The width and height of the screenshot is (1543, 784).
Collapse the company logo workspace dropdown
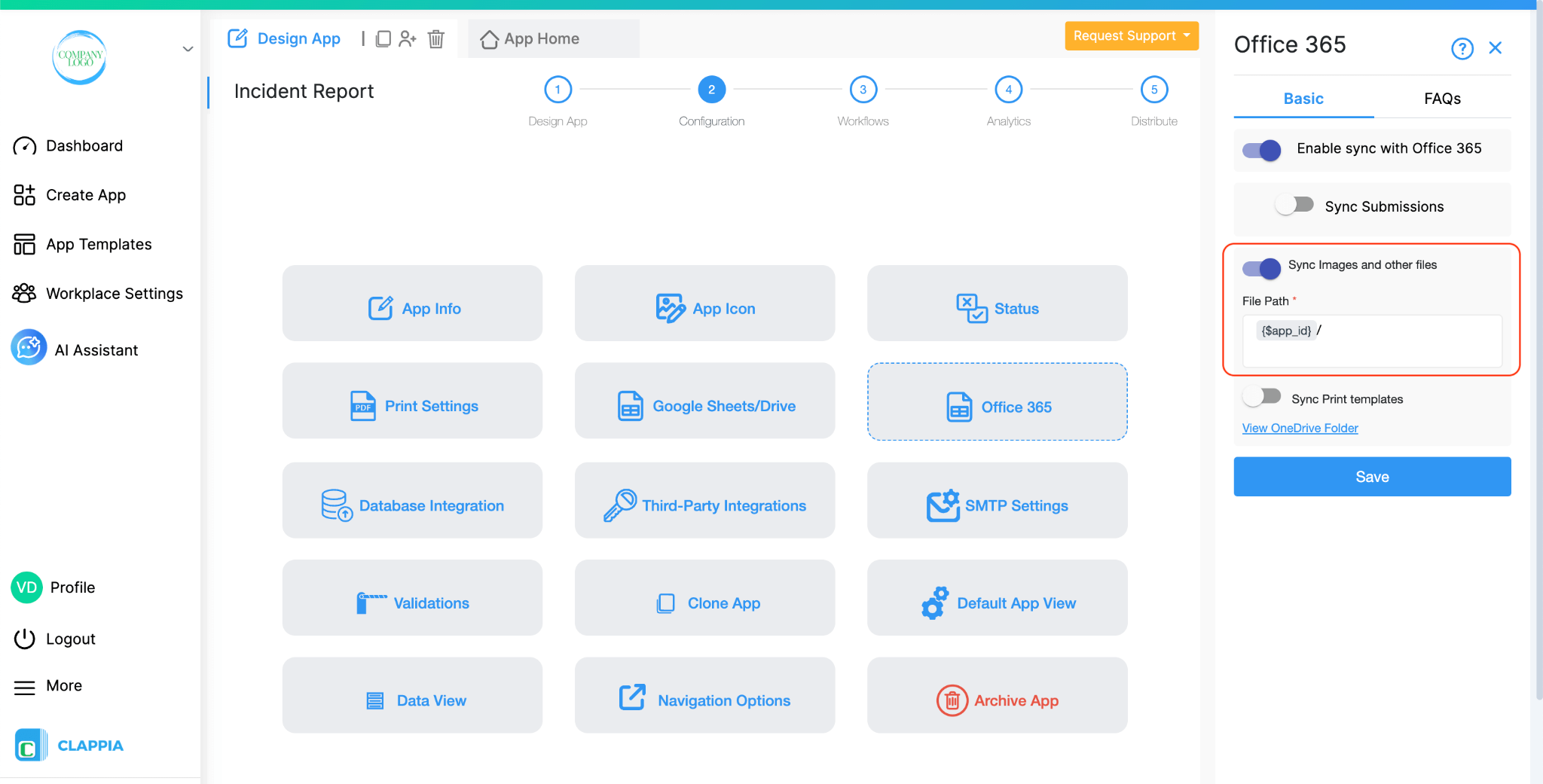coord(187,48)
